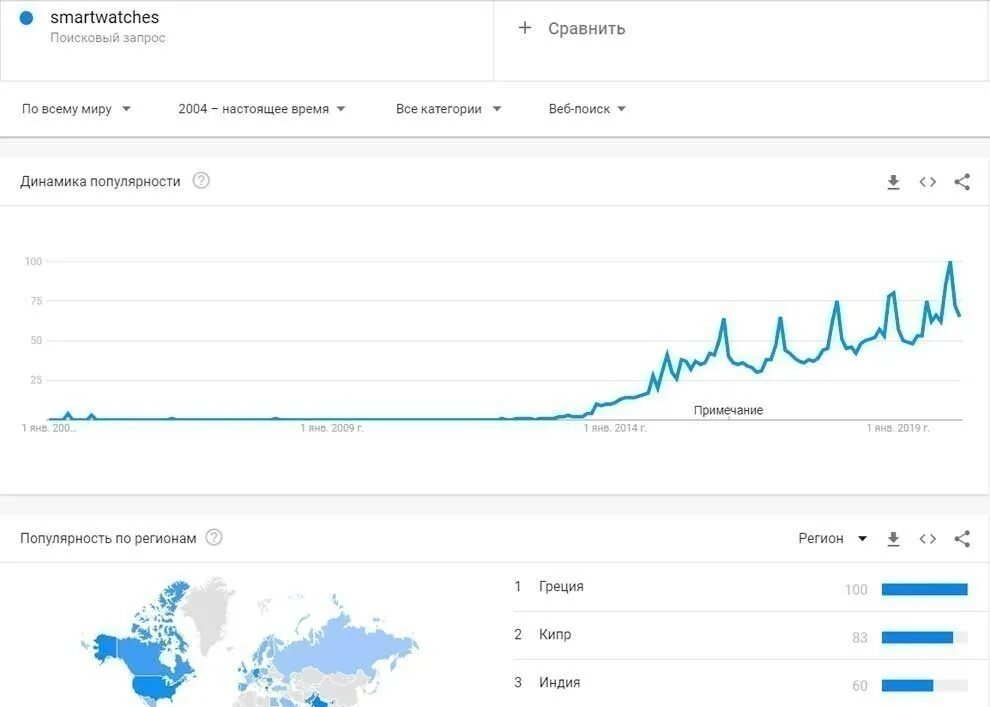Viewport: 990px width, 707px height.
Task: Open help icon next to Динамика популярности
Action: point(201,181)
